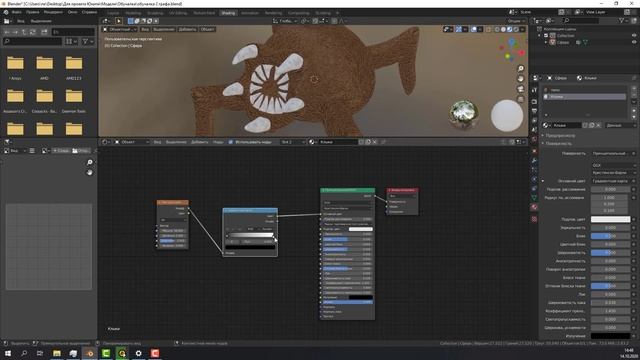Viewport: 640px width, 360px height.
Task: Open the Object Data green triangle tab
Action: [x=534, y=198]
